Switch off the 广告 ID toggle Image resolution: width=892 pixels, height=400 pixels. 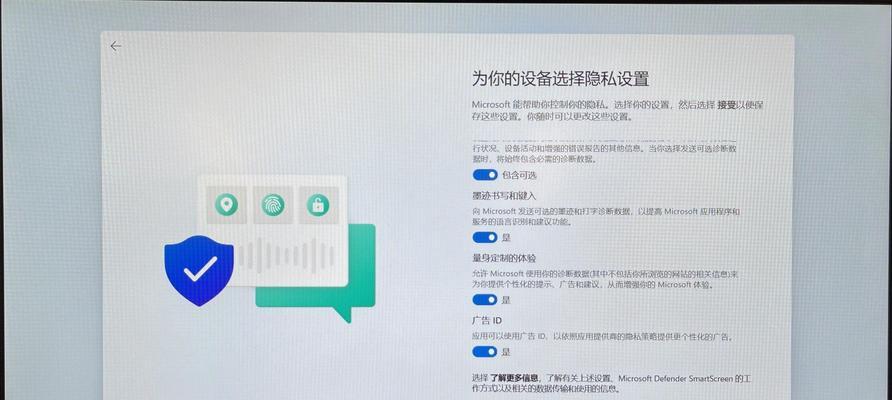[485, 352]
